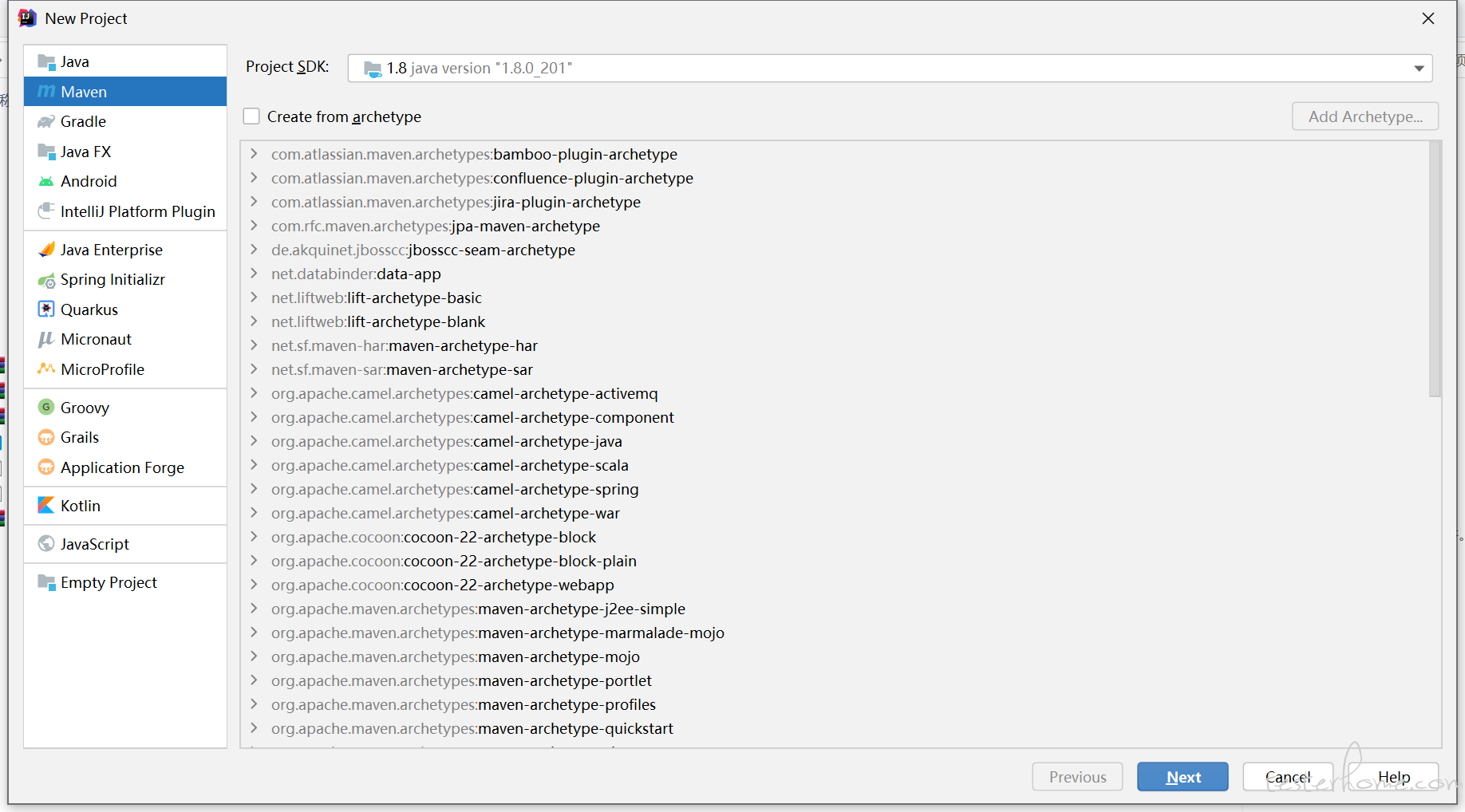
Task: Select cocoon-22-archetype-block row
Action: (835, 537)
